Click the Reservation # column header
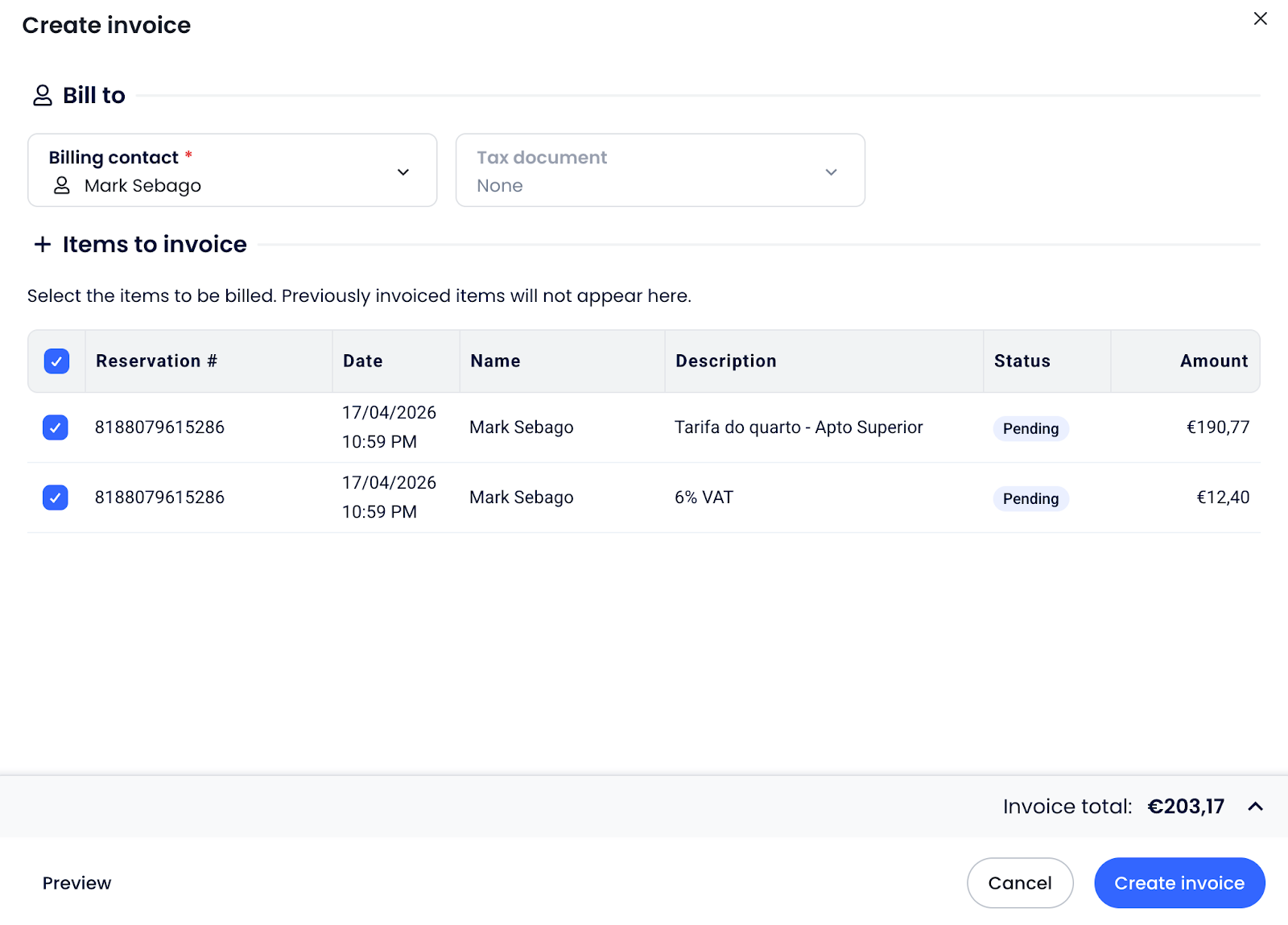Viewport: 1288px width, 925px height. [x=156, y=361]
